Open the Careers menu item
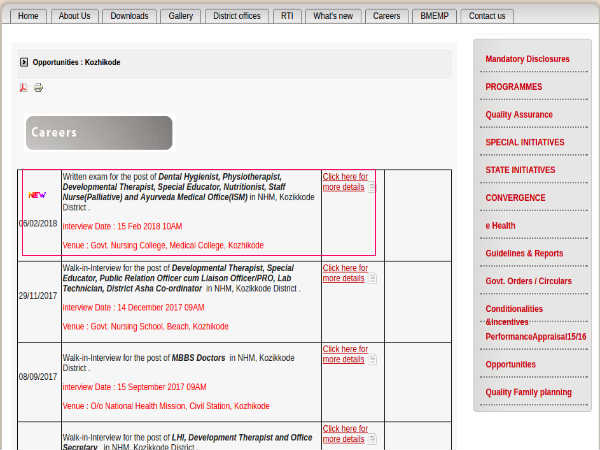 [x=386, y=16]
